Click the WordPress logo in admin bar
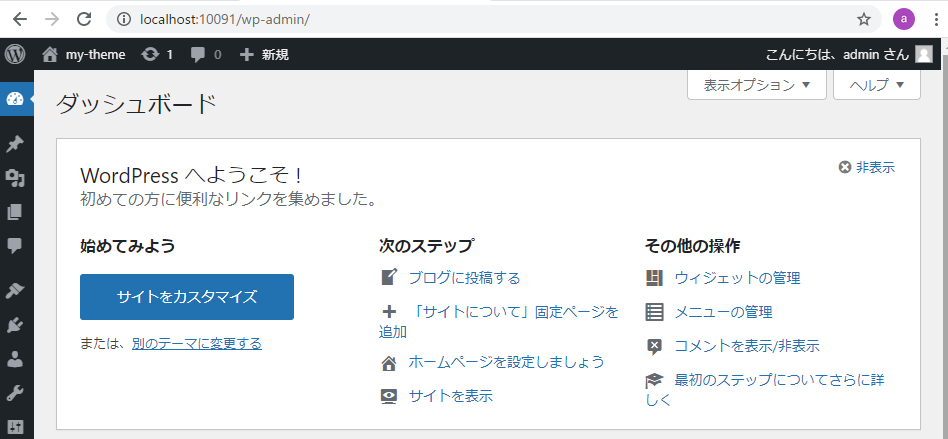This screenshot has width=948, height=439. 15,54
